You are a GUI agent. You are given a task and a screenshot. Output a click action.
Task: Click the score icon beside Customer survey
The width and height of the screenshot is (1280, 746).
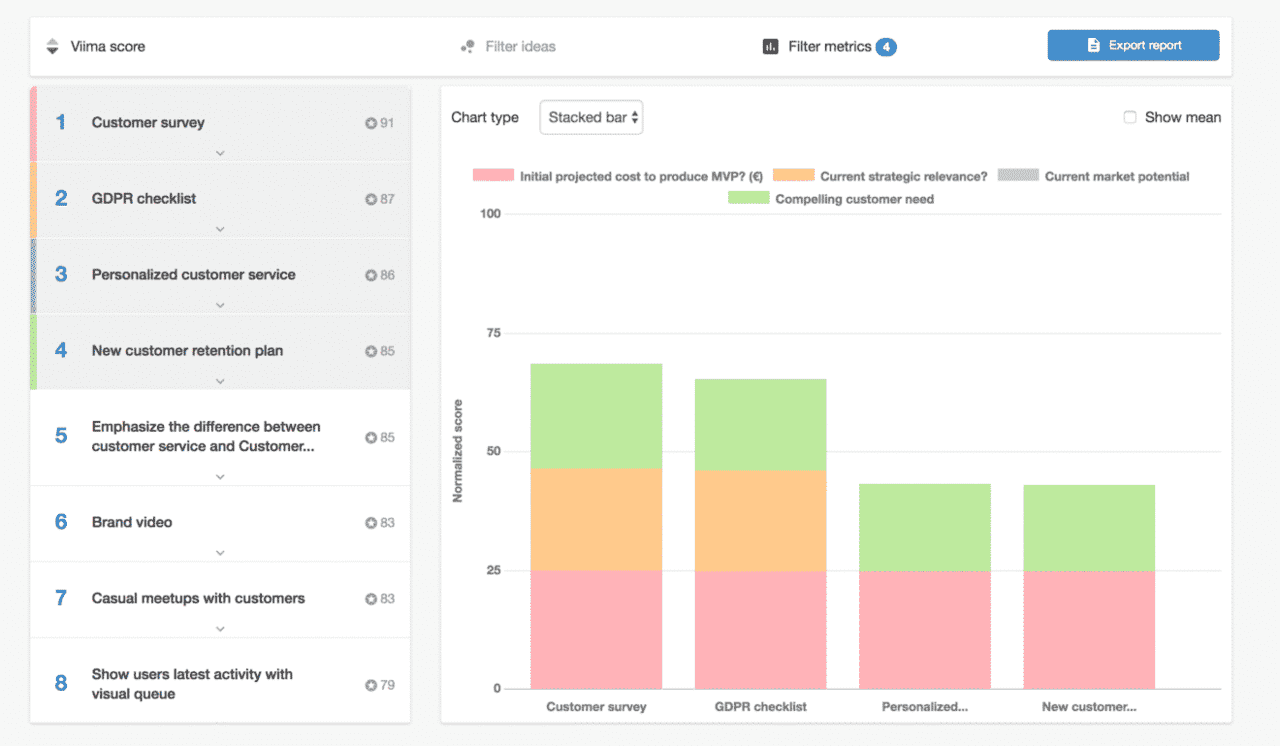371,123
